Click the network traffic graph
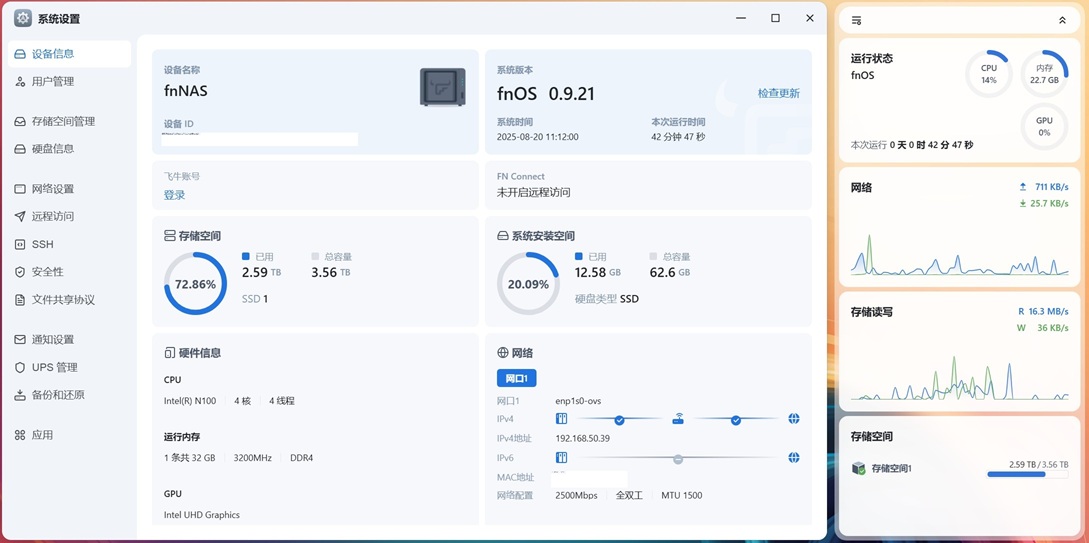Screen dimensions: 1089x543 click(x=959, y=254)
